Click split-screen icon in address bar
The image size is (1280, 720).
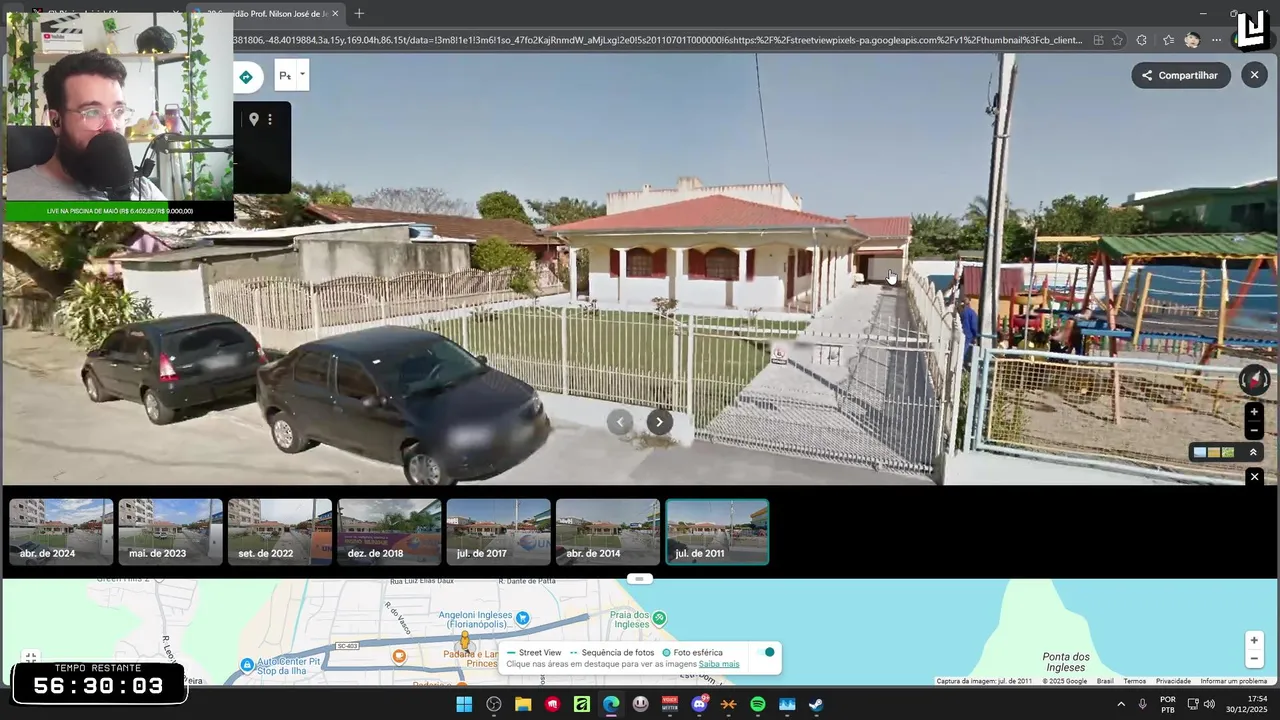(x=1098, y=40)
